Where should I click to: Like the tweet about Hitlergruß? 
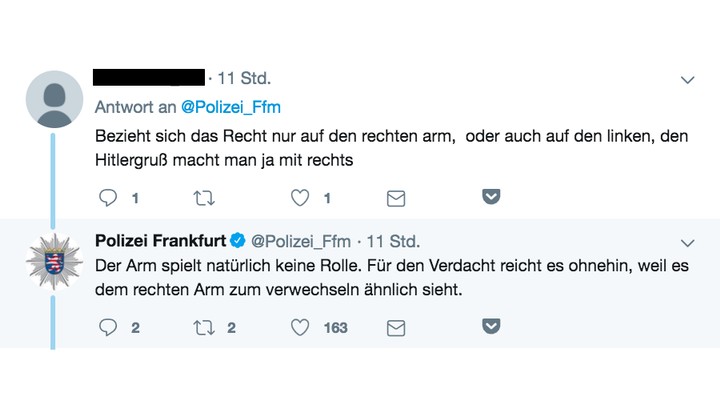[x=300, y=198]
